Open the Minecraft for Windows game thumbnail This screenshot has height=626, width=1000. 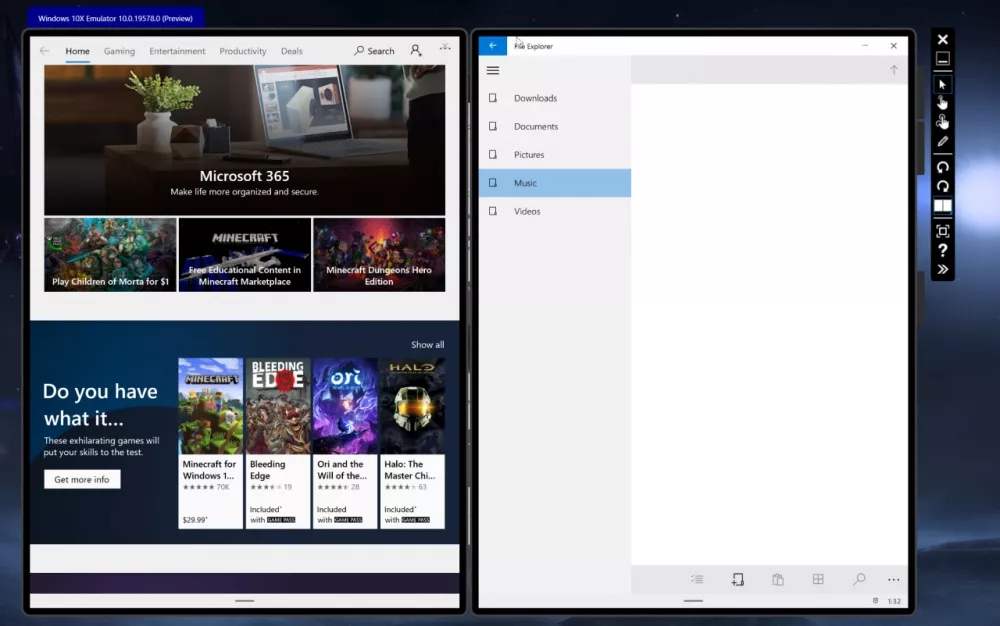pyautogui.click(x=210, y=406)
